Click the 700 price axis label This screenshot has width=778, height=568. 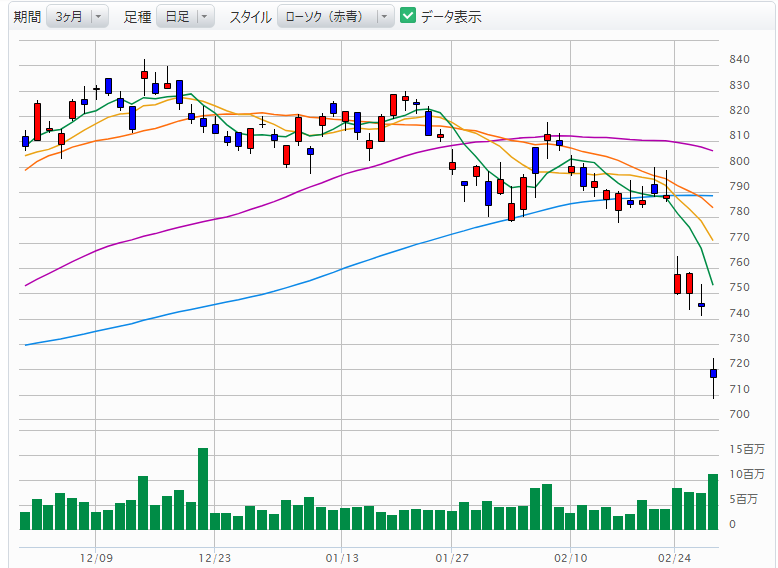click(x=739, y=414)
